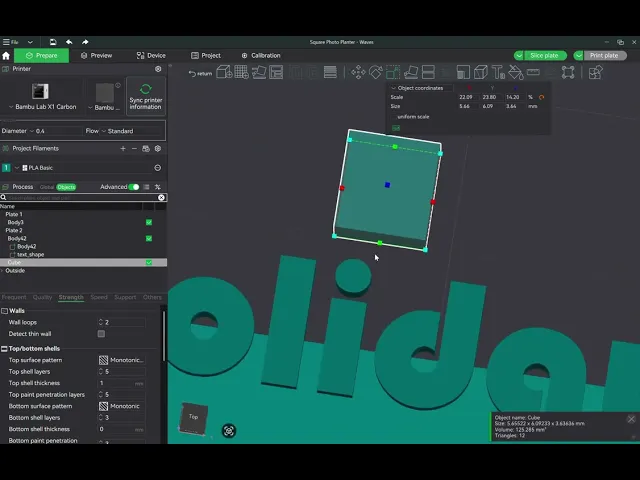Switch to the Calibration tab
Viewport: 640px width, 480px height.
(x=261, y=56)
